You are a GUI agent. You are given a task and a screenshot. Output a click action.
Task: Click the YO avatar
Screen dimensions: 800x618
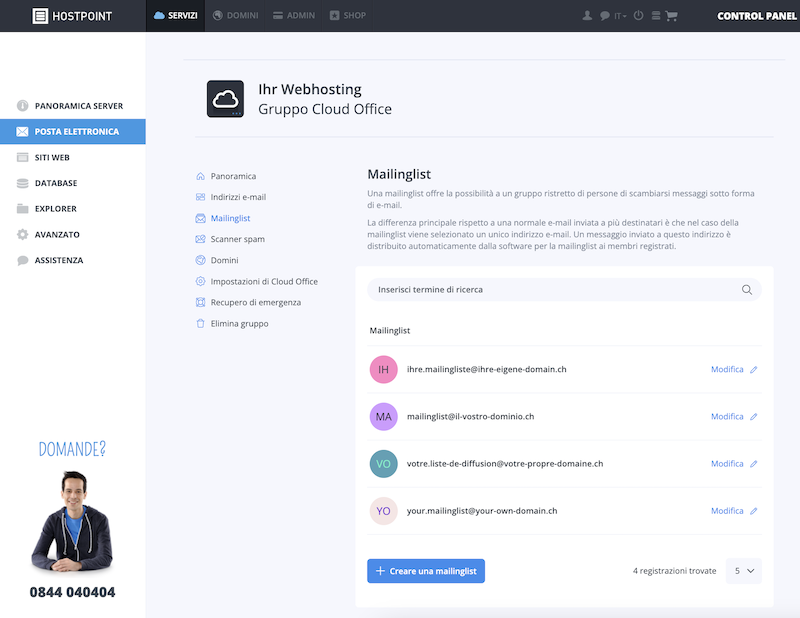(x=384, y=511)
